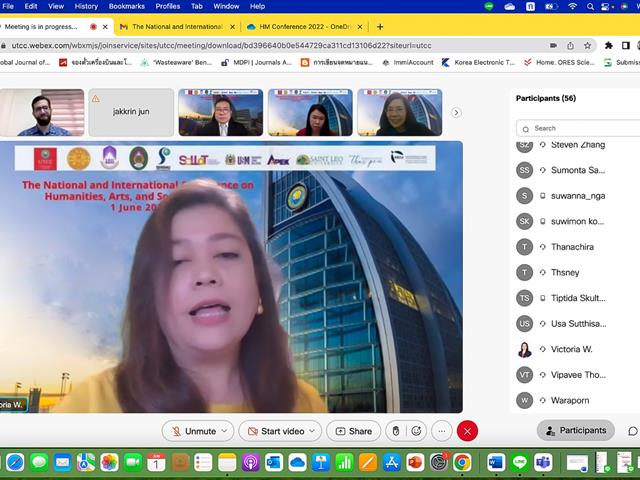Bookmark this page with star icon

point(587,45)
